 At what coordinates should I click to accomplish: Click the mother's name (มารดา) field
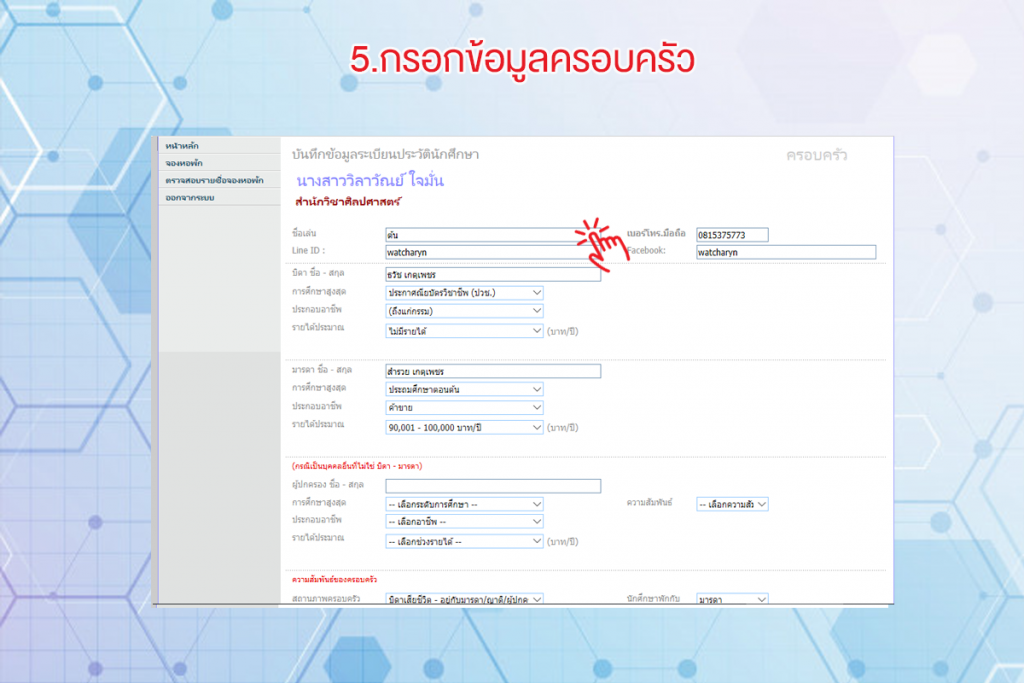point(492,371)
